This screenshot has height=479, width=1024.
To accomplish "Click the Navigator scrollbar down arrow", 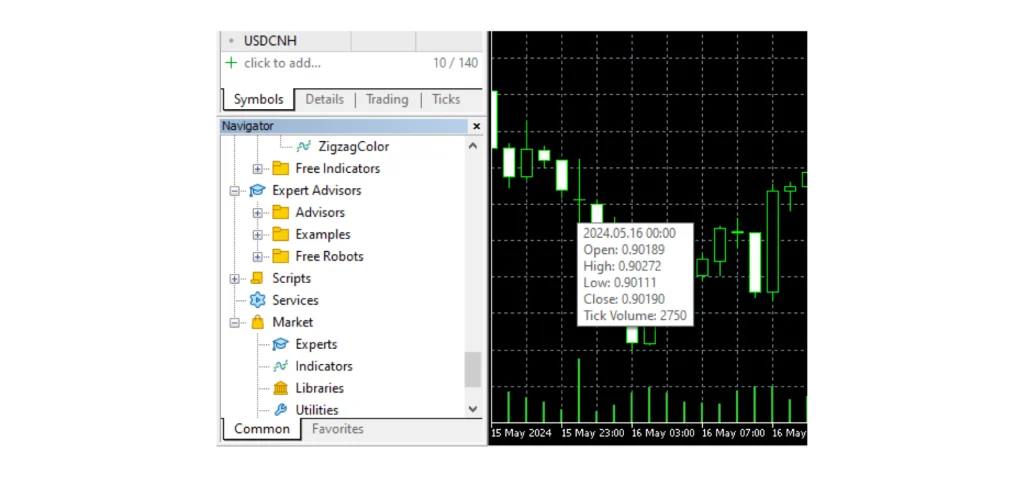I will point(473,409).
